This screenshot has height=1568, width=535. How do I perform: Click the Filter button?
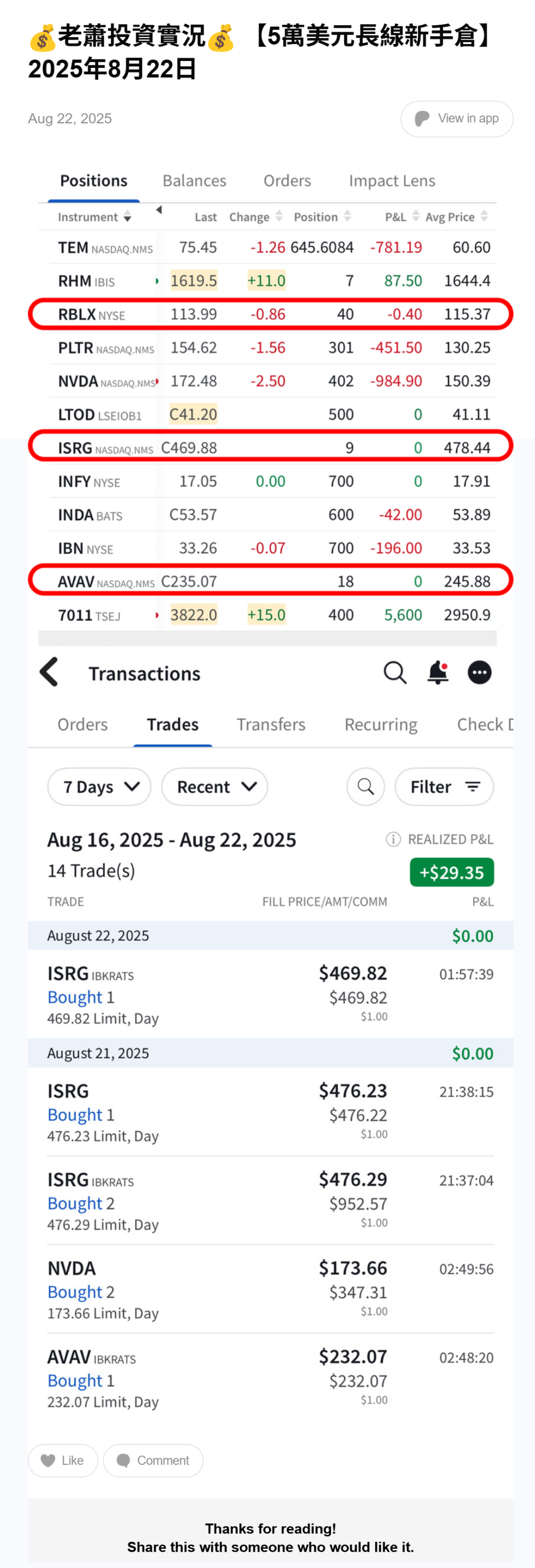click(444, 786)
